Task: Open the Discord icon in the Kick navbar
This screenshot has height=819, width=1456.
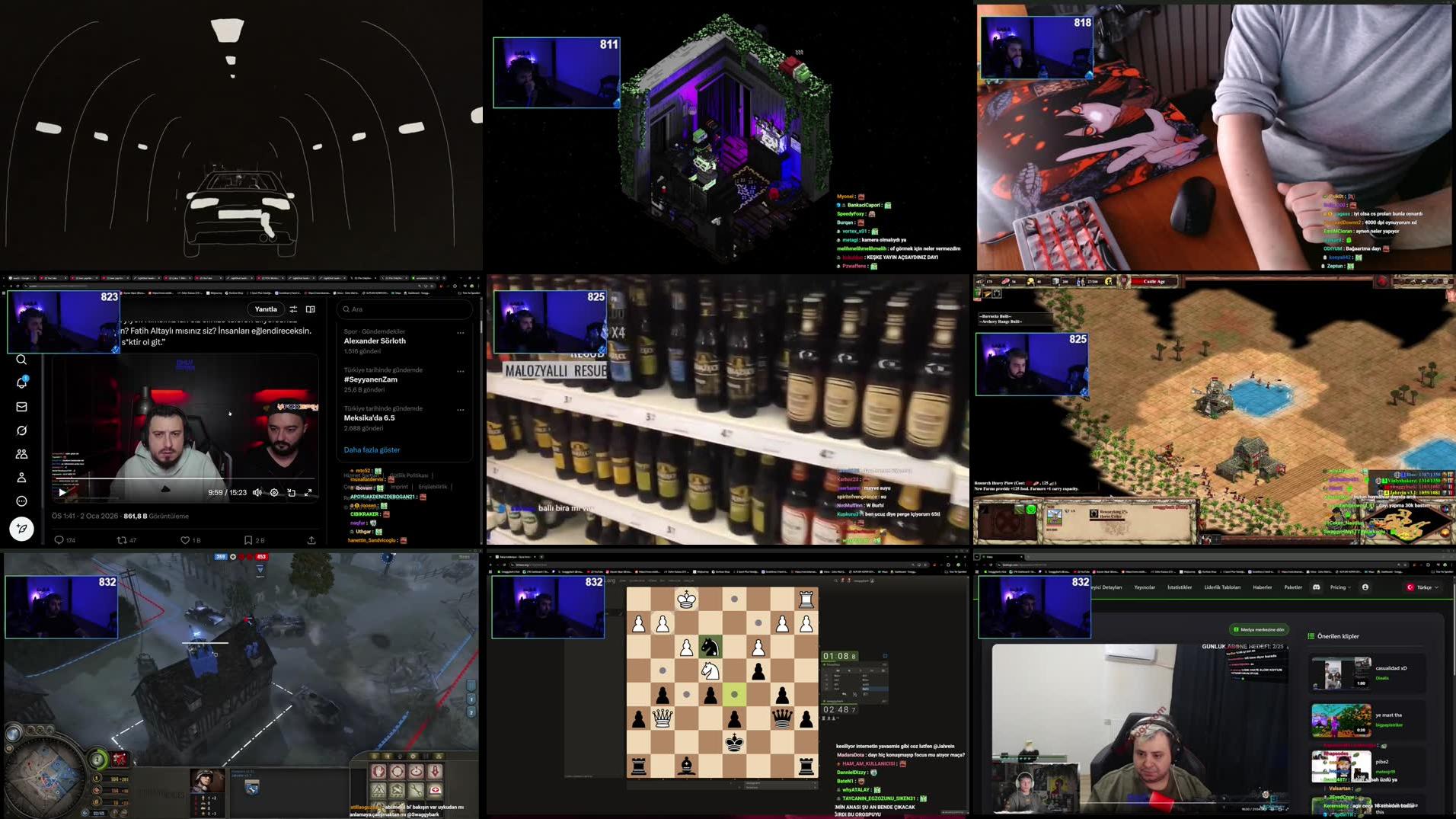Action: click(x=1316, y=587)
